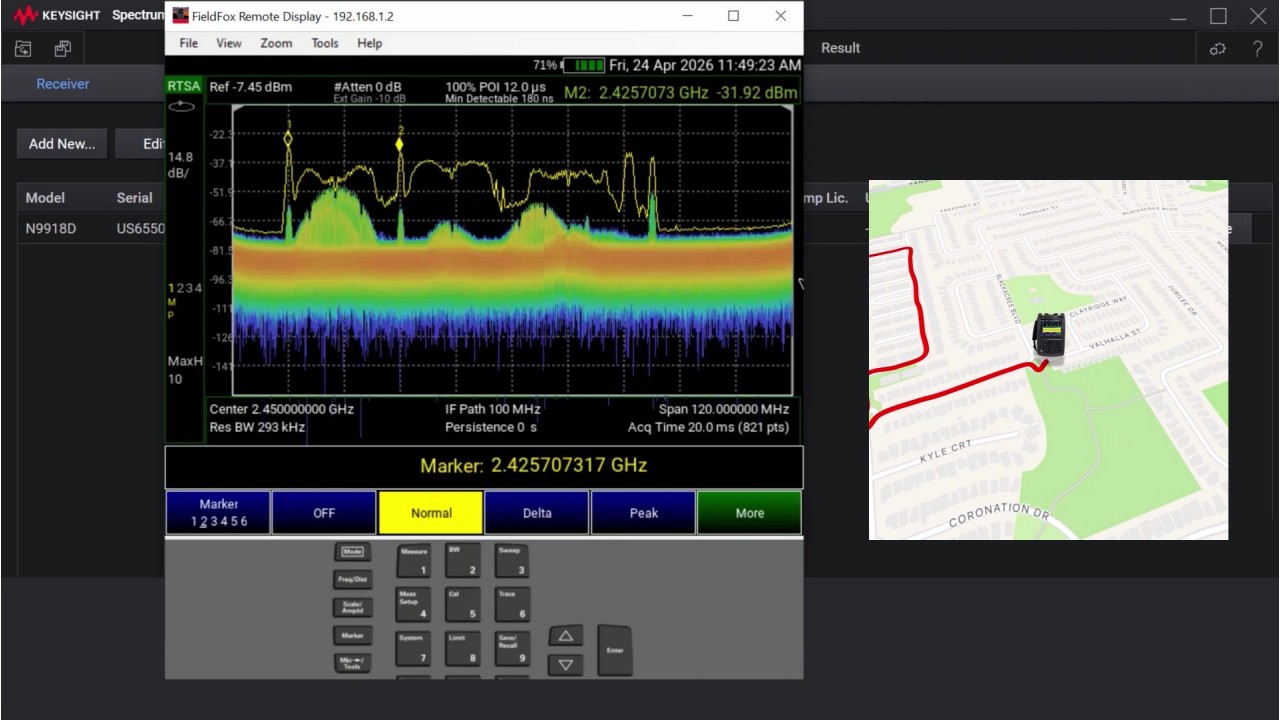This screenshot has width=1280, height=720.
Task: Click the Scale/Amptd hardkey
Action: 352,607
